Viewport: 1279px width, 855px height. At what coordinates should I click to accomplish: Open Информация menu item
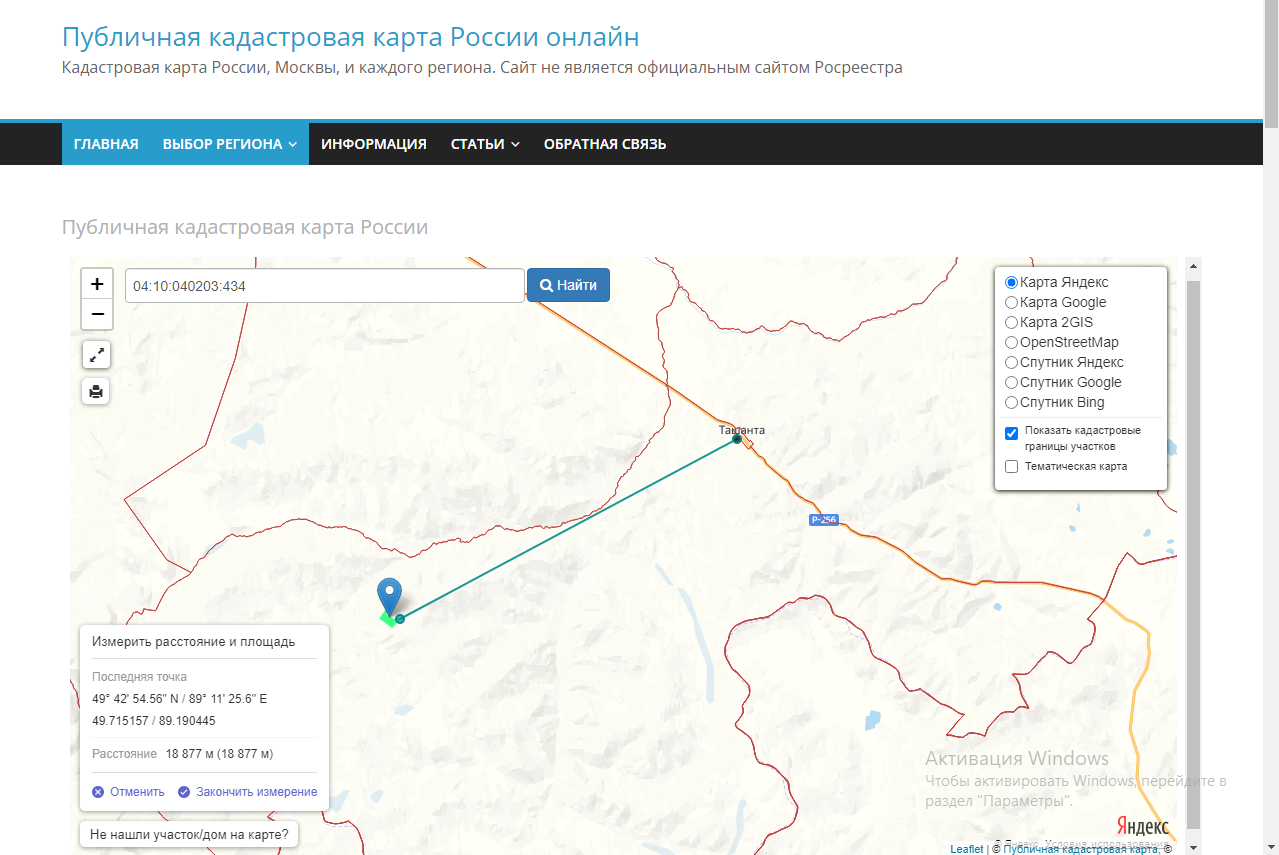pyautogui.click(x=374, y=144)
